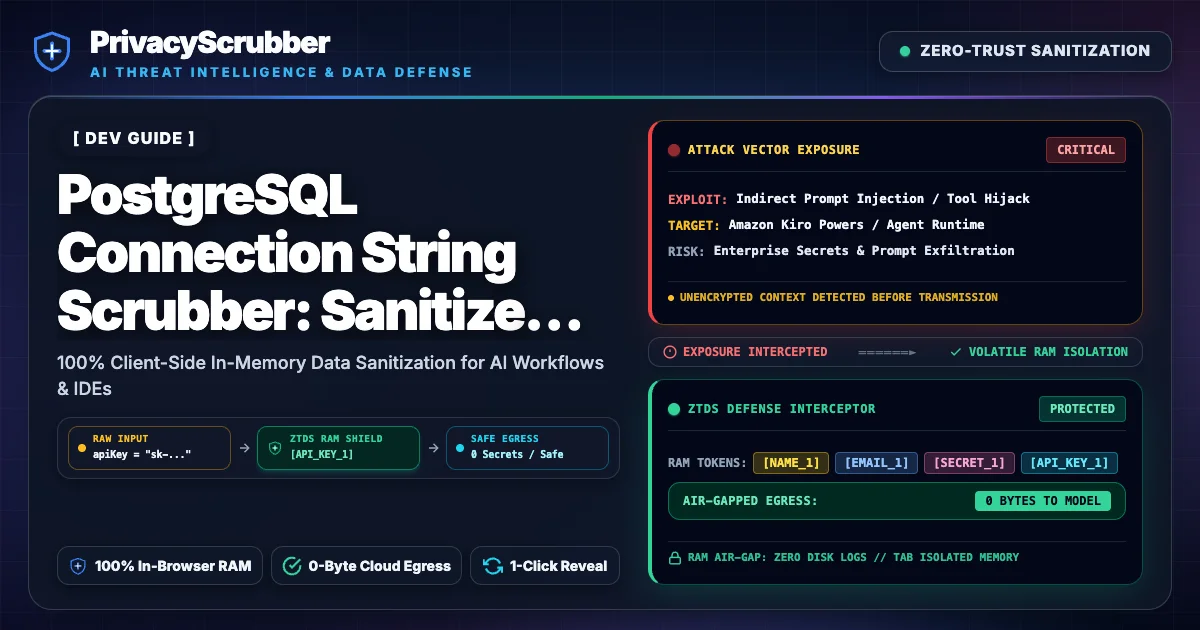Click the [SECRET_1] token chip
The width and height of the screenshot is (1200, 630).
click(x=969, y=463)
